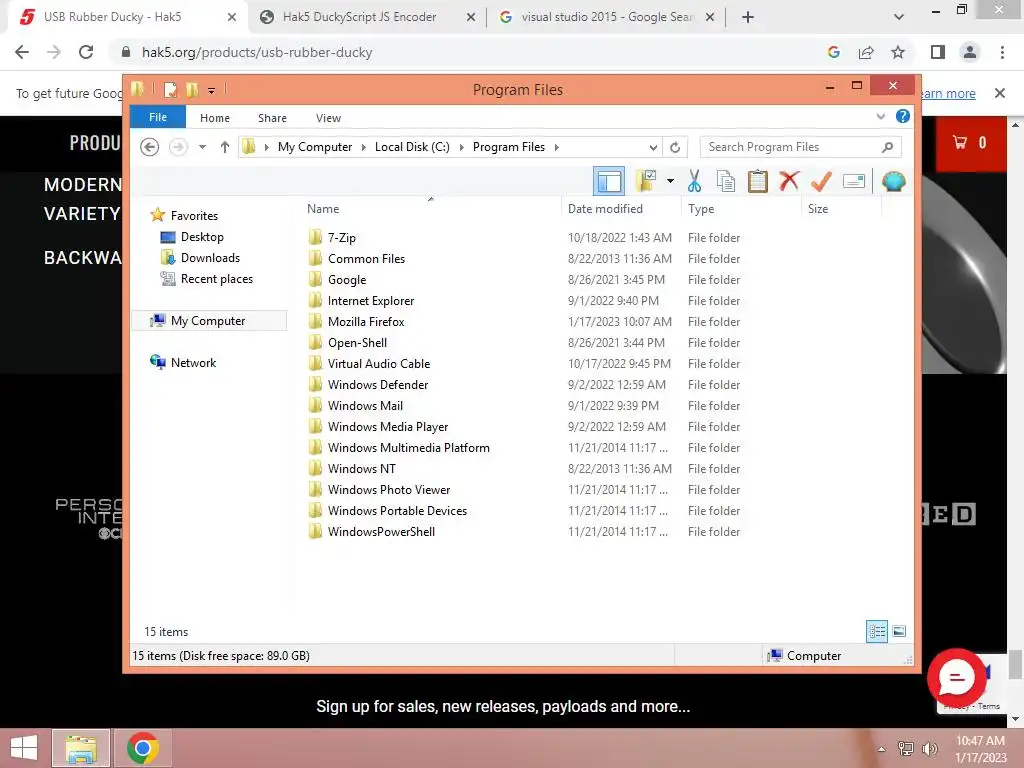Sort by the Type column header
1024x768 pixels.
[742, 209]
